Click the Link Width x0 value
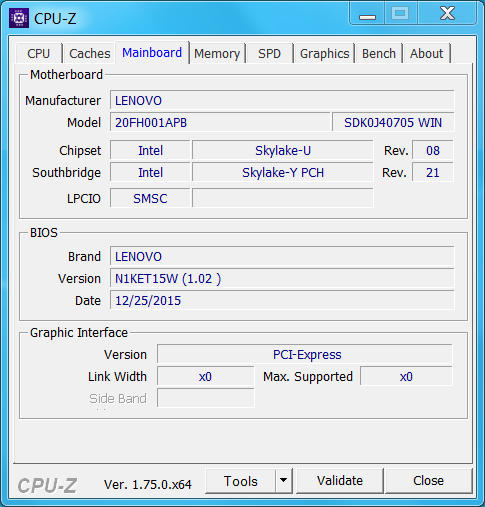This screenshot has height=507, width=485. point(206,376)
